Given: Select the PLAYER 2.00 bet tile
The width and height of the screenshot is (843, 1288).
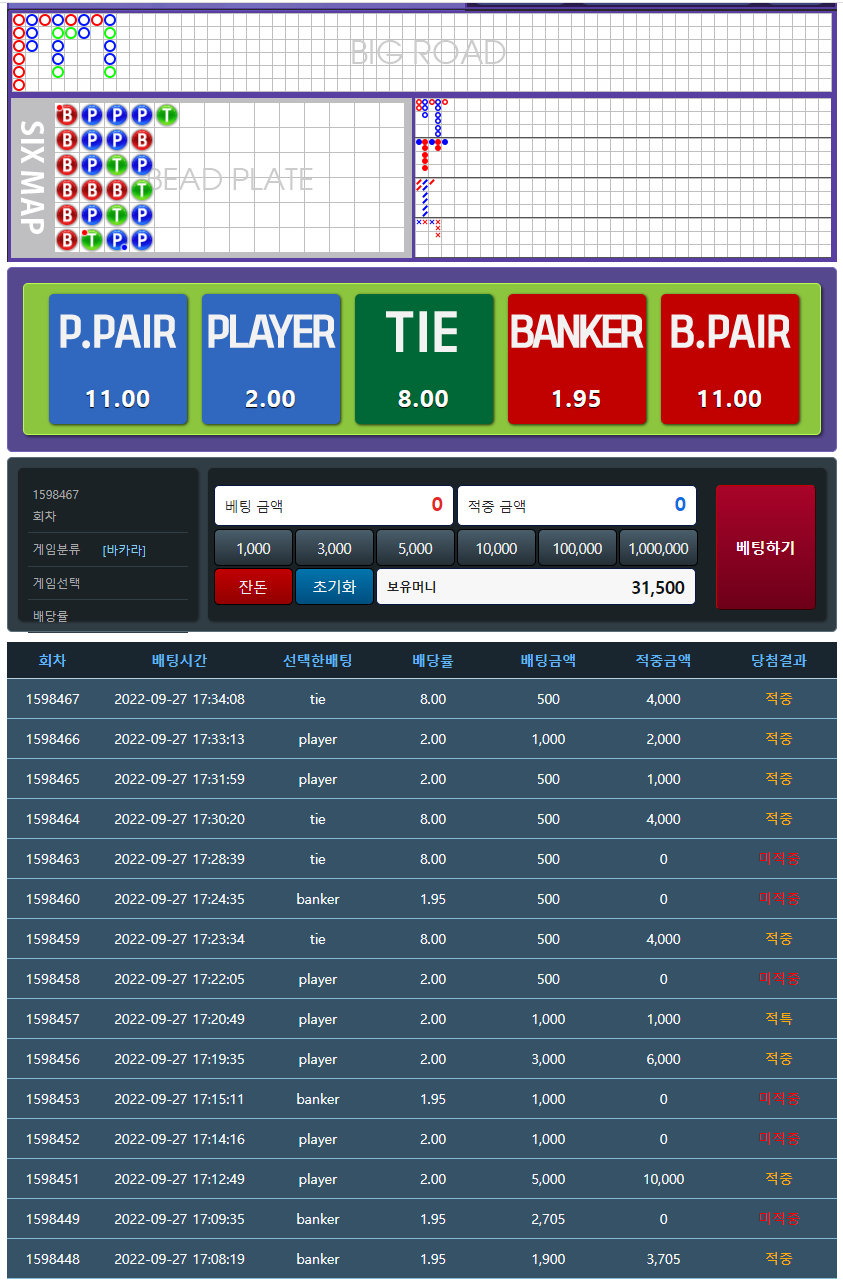Looking at the screenshot, I should coord(271,359).
